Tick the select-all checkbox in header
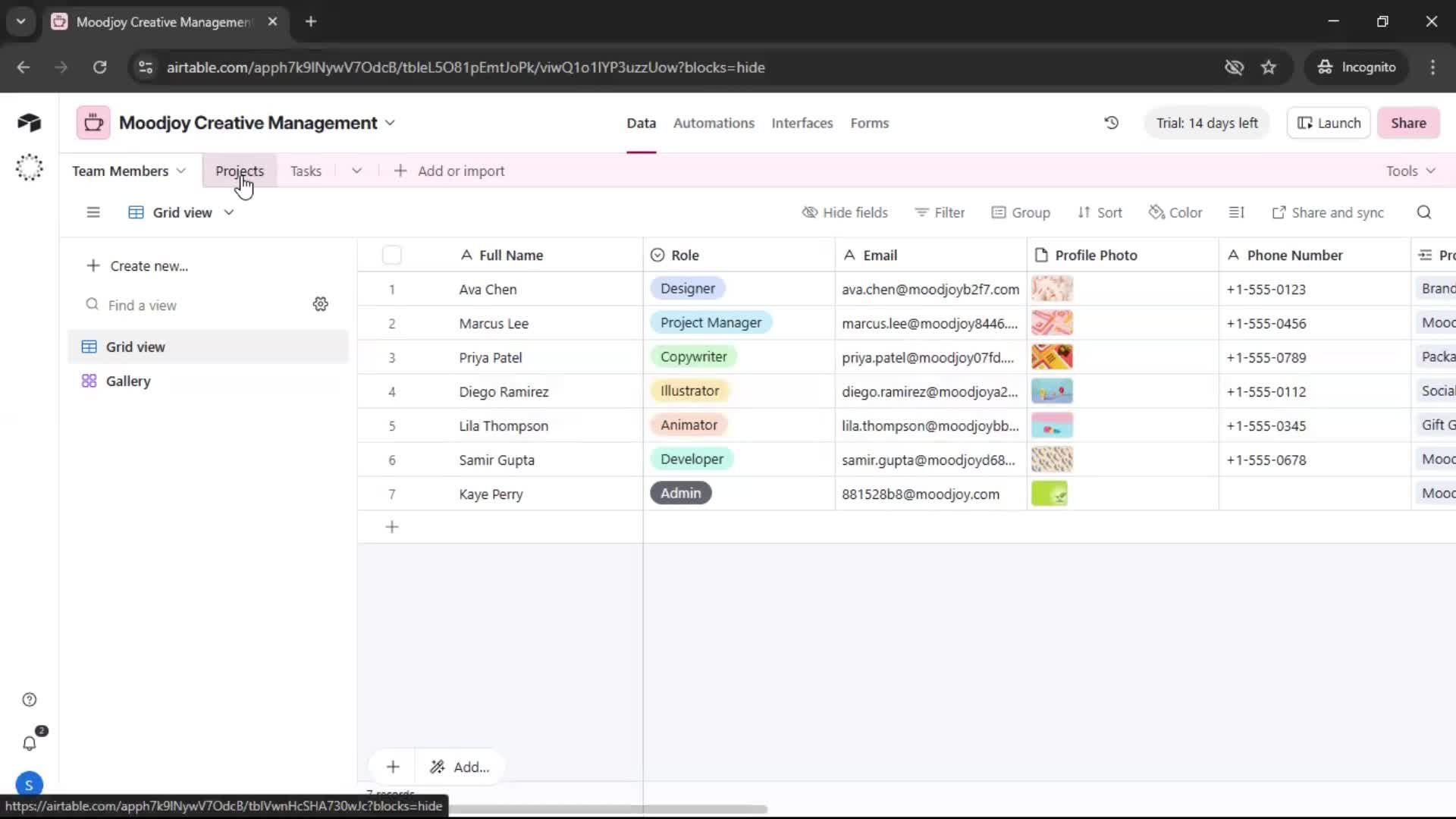 click(x=392, y=255)
